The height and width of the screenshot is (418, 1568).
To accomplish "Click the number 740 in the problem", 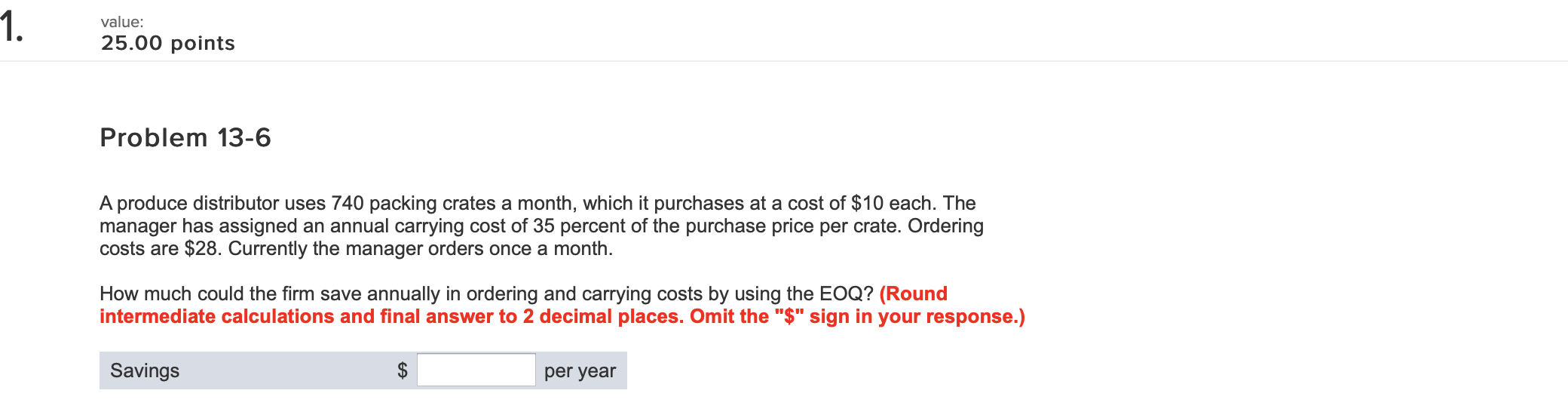I will tap(348, 203).
